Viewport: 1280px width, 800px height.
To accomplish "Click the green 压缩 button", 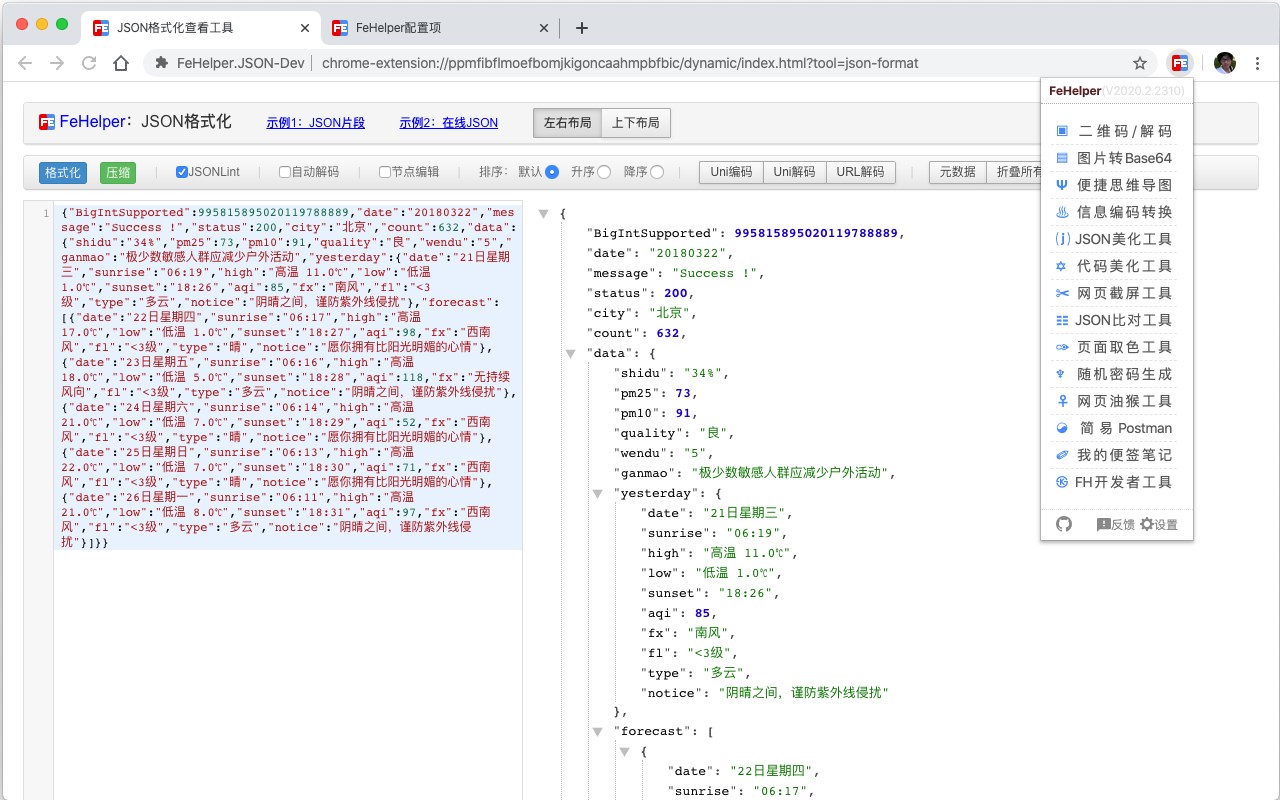I will [x=118, y=172].
